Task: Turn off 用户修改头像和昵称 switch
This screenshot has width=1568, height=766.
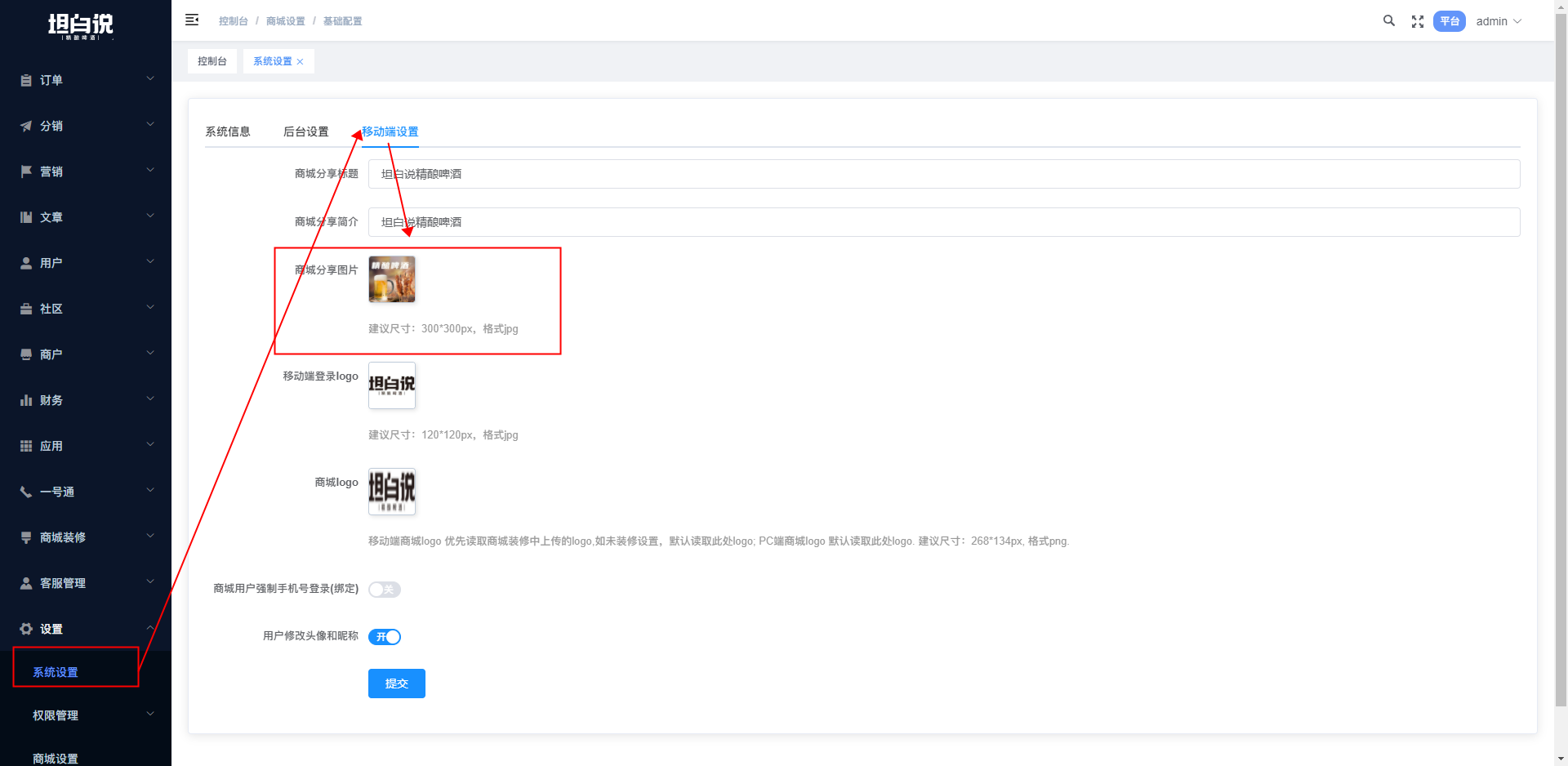Action: (385, 637)
